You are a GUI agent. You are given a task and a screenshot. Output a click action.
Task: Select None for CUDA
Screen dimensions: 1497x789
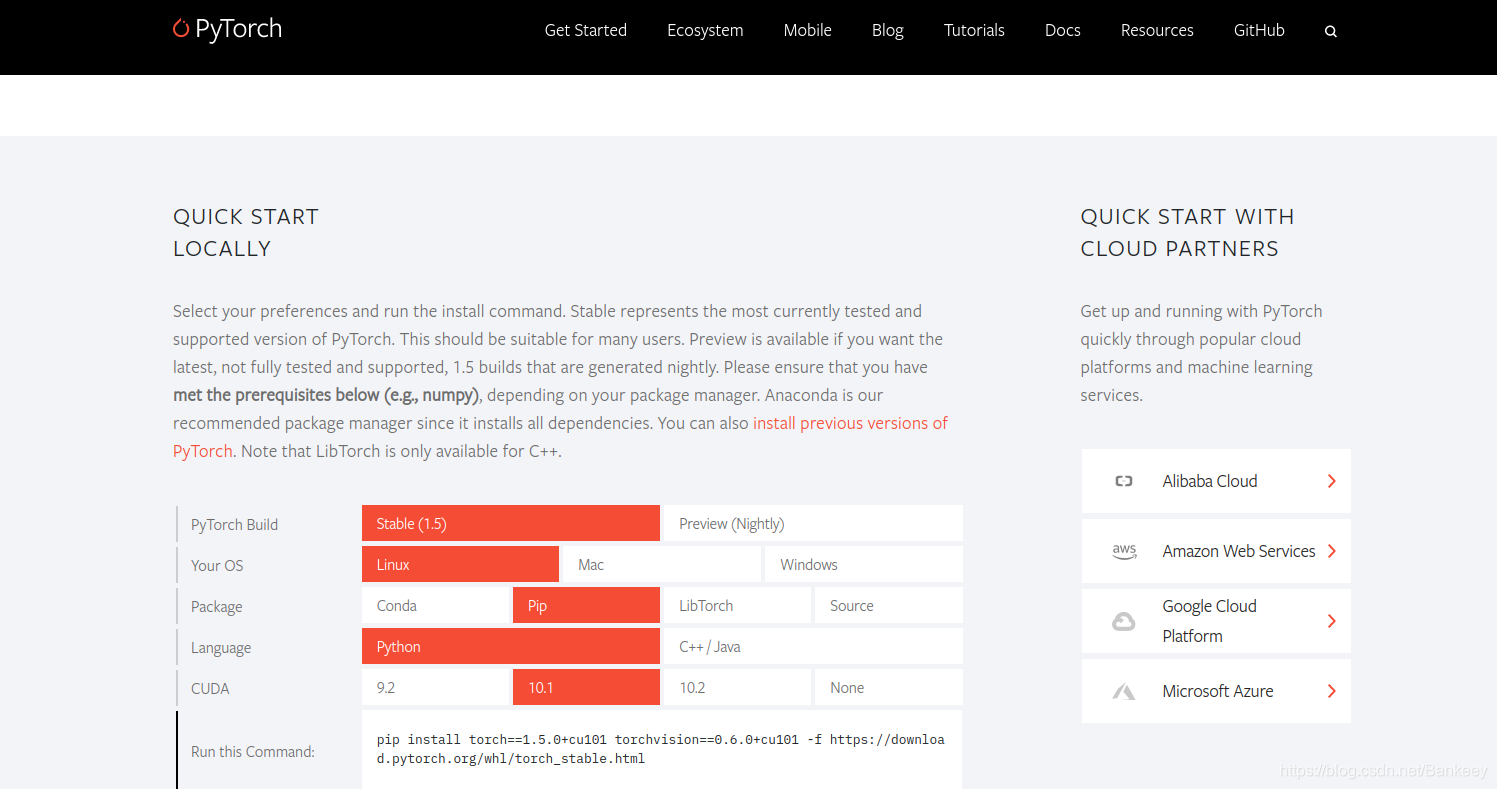click(x=889, y=687)
